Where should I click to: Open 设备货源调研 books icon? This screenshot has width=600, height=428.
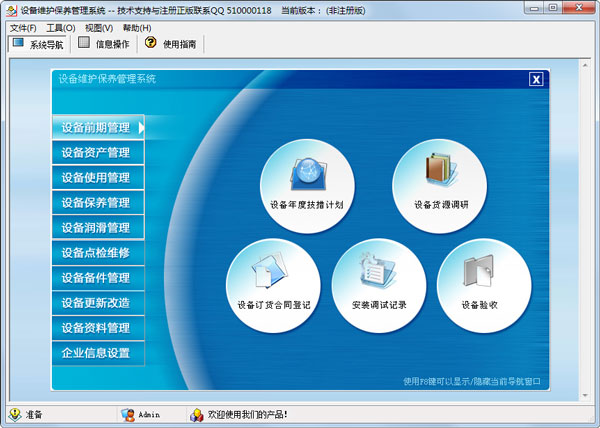441,169
